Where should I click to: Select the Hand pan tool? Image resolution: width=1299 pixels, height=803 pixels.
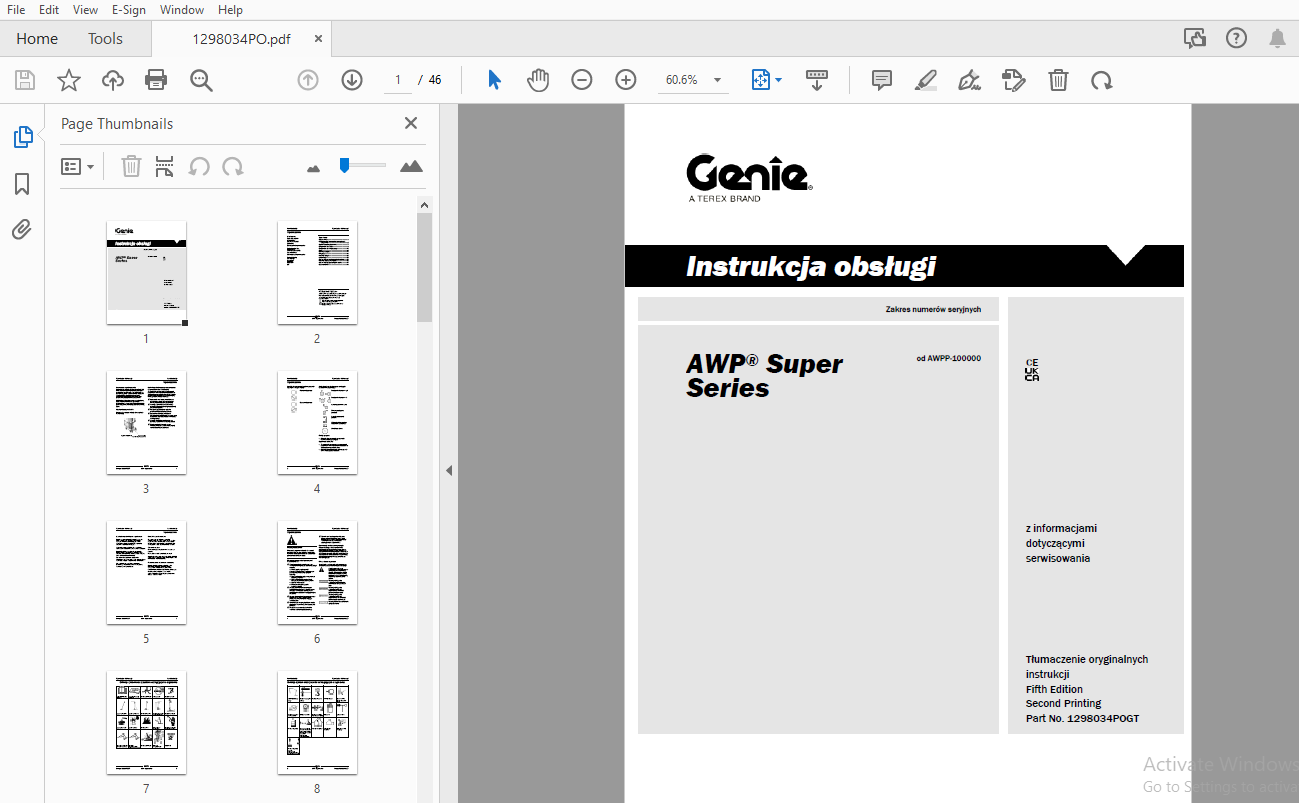tap(538, 80)
